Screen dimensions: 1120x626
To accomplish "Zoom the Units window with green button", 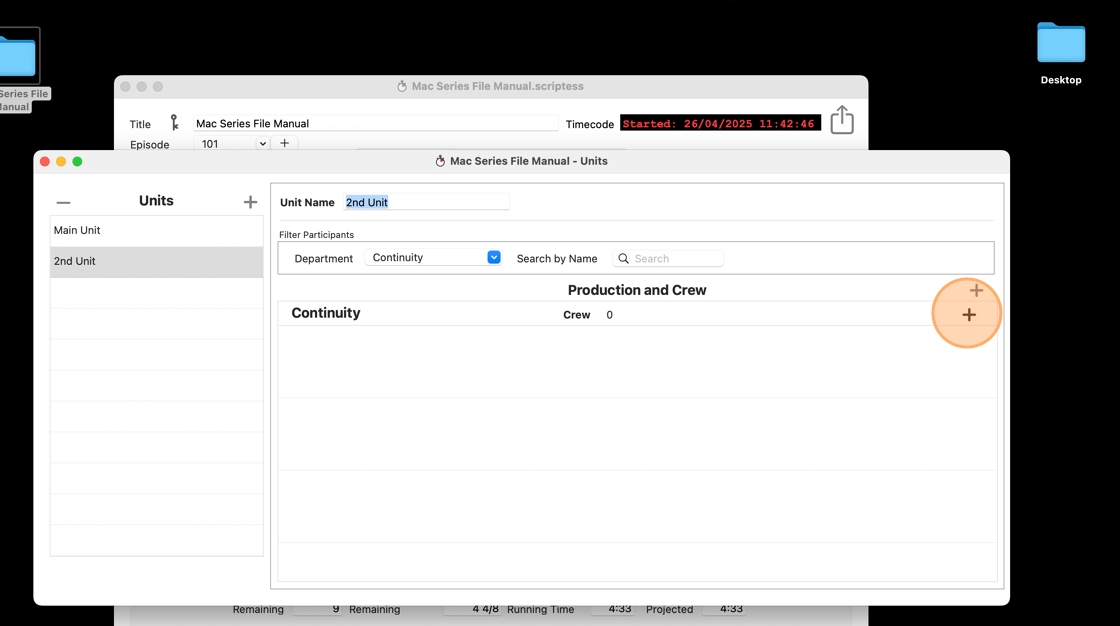I will pyautogui.click(x=77, y=162).
